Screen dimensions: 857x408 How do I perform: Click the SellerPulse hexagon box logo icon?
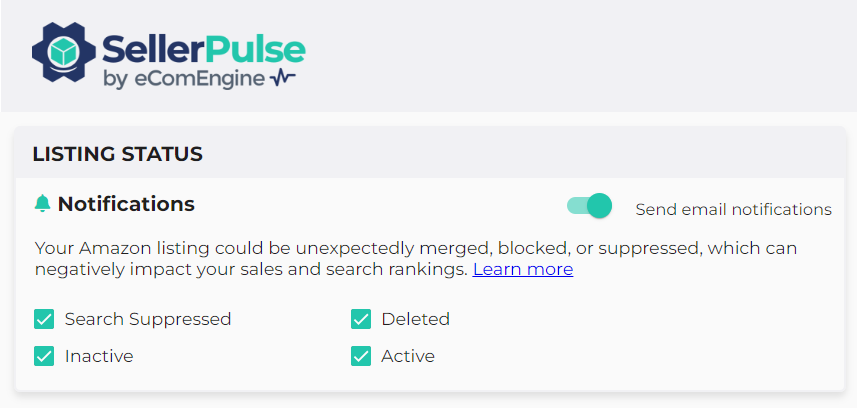(x=65, y=54)
